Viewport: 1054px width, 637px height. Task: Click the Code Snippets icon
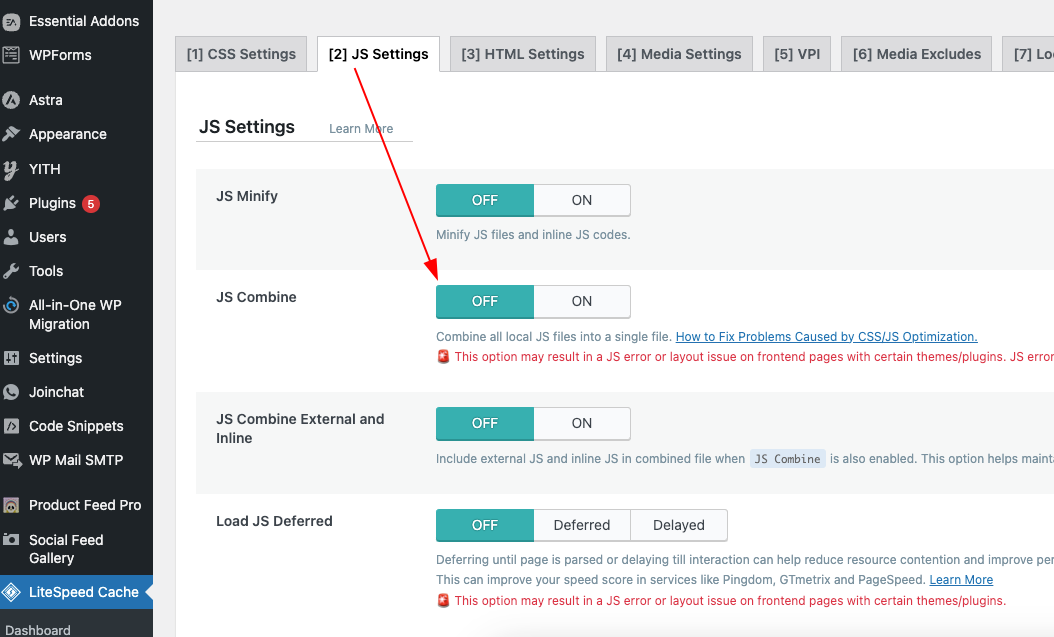(x=11, y=426)
